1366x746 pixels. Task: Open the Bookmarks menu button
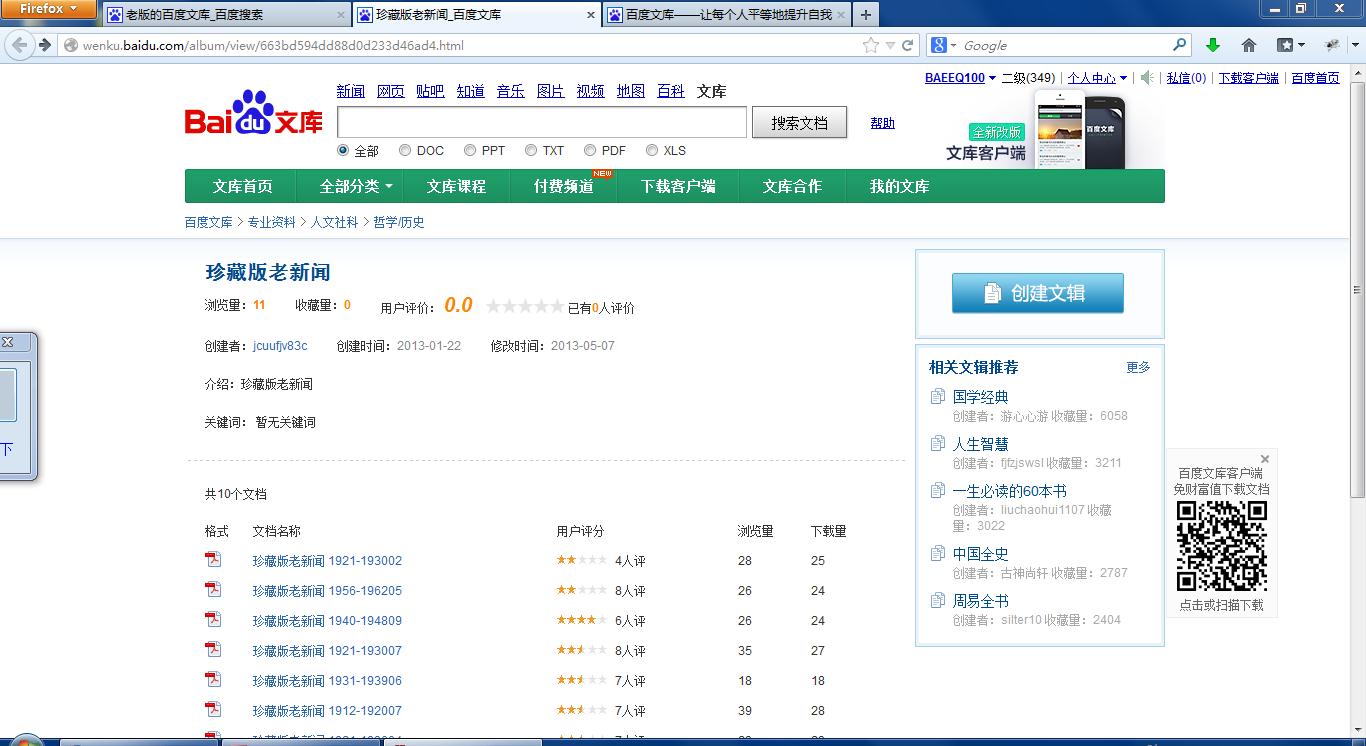coord(1291,45)
